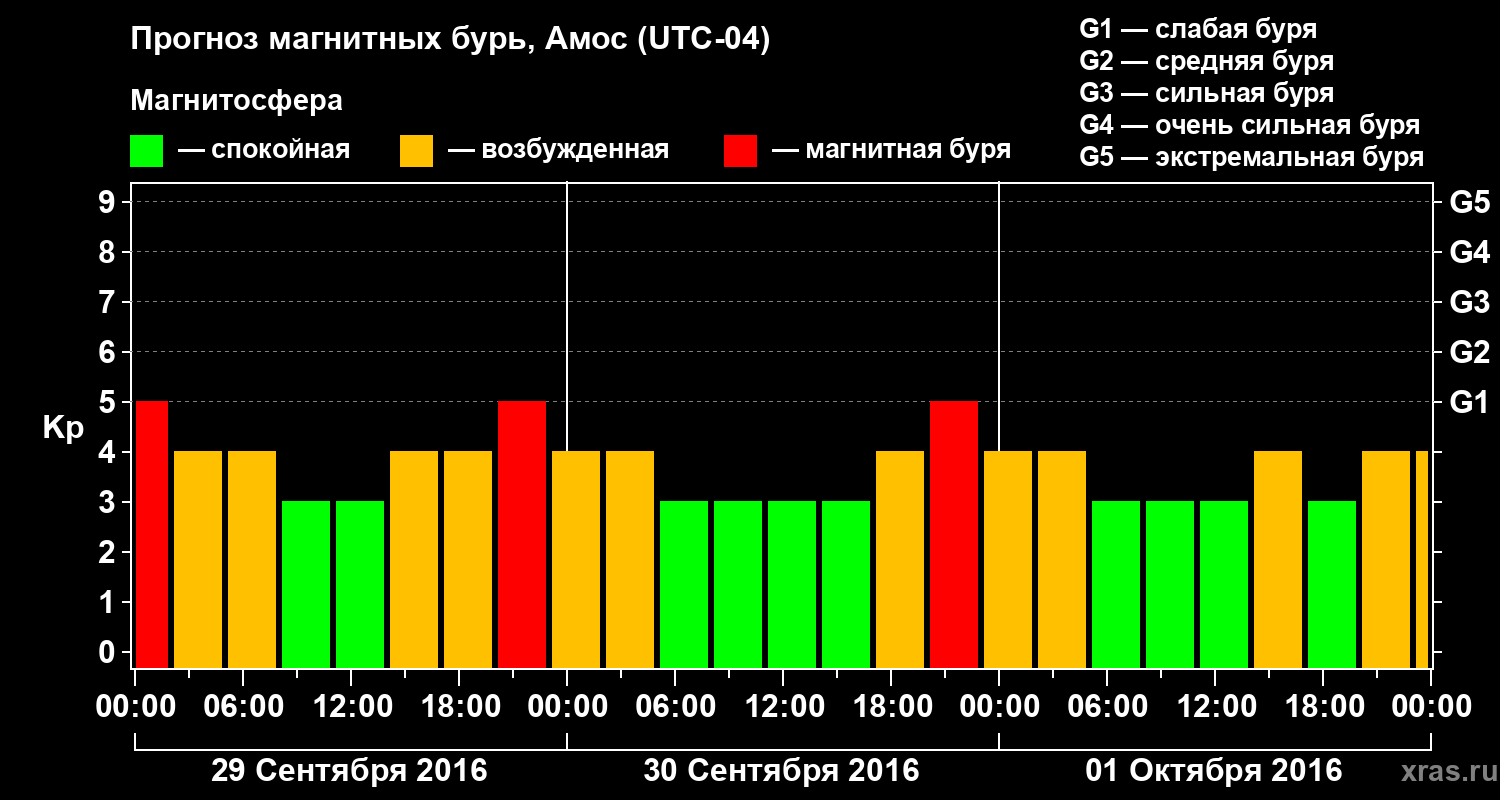1500x800 pixels.
Task: Click the right-axis G4 level label
Action: point(1470,253)
